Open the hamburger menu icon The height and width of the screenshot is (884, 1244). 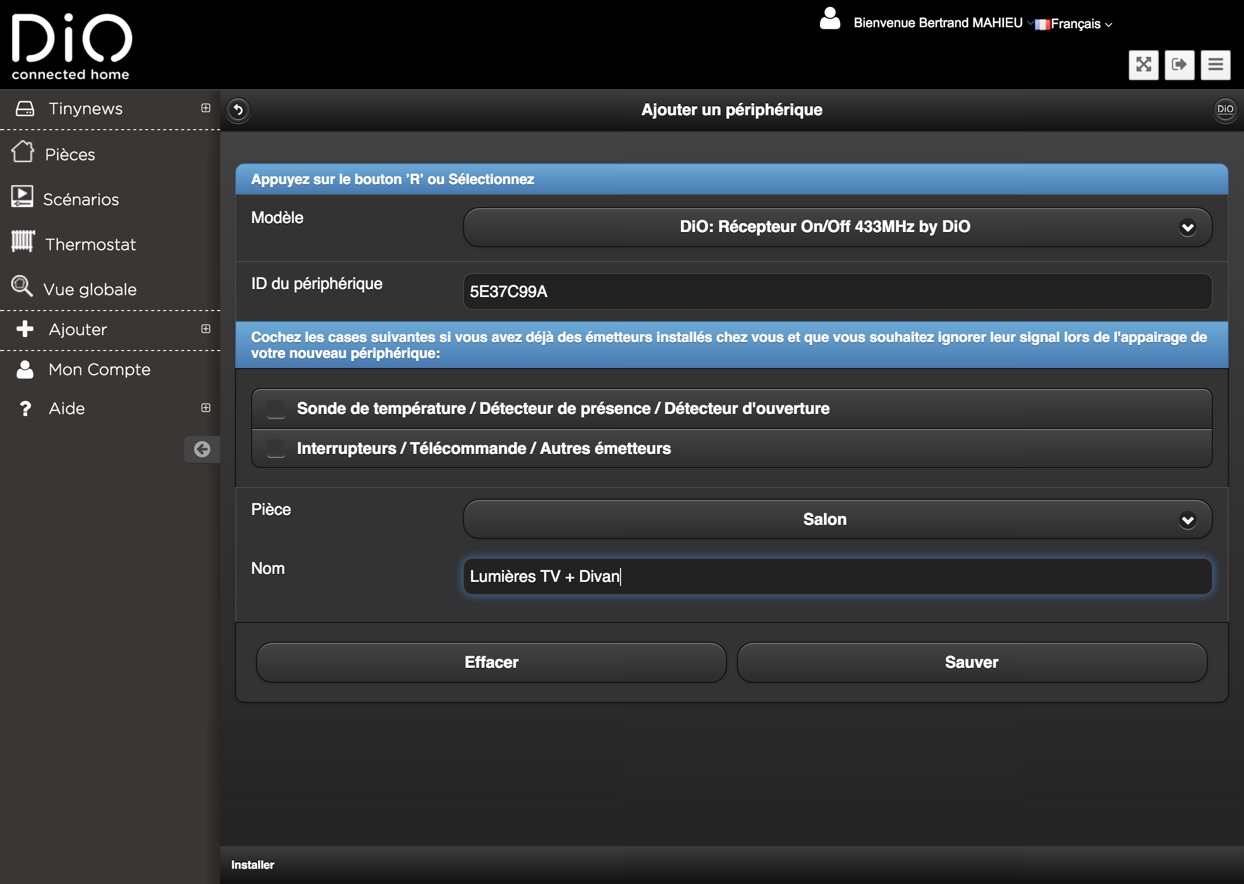tap(1215, 65)
